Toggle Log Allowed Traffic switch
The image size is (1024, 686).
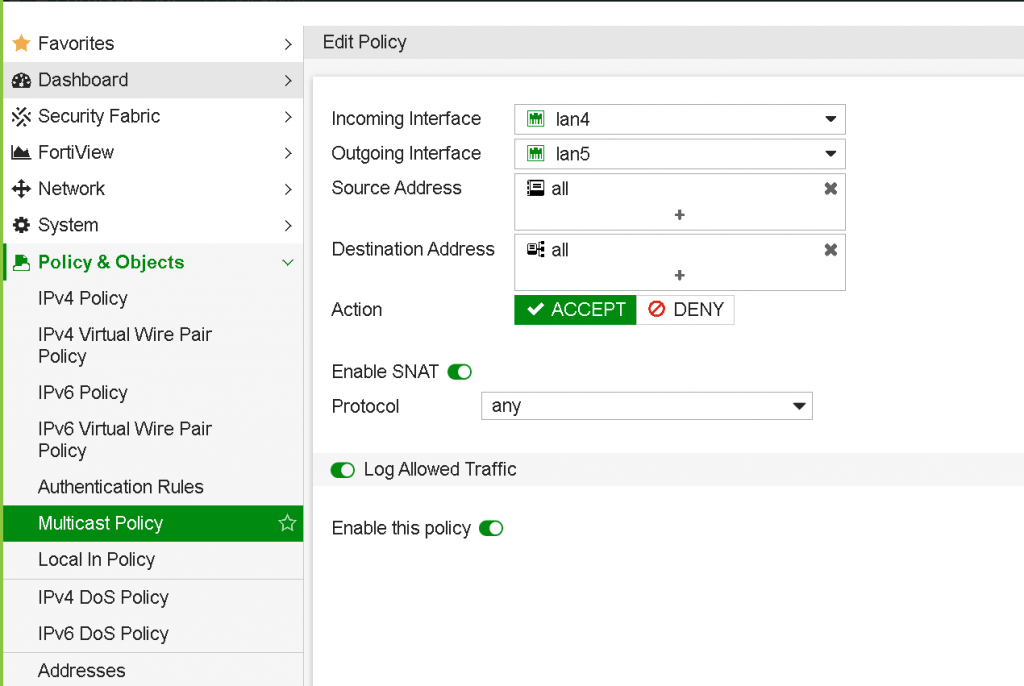[342, 470]
